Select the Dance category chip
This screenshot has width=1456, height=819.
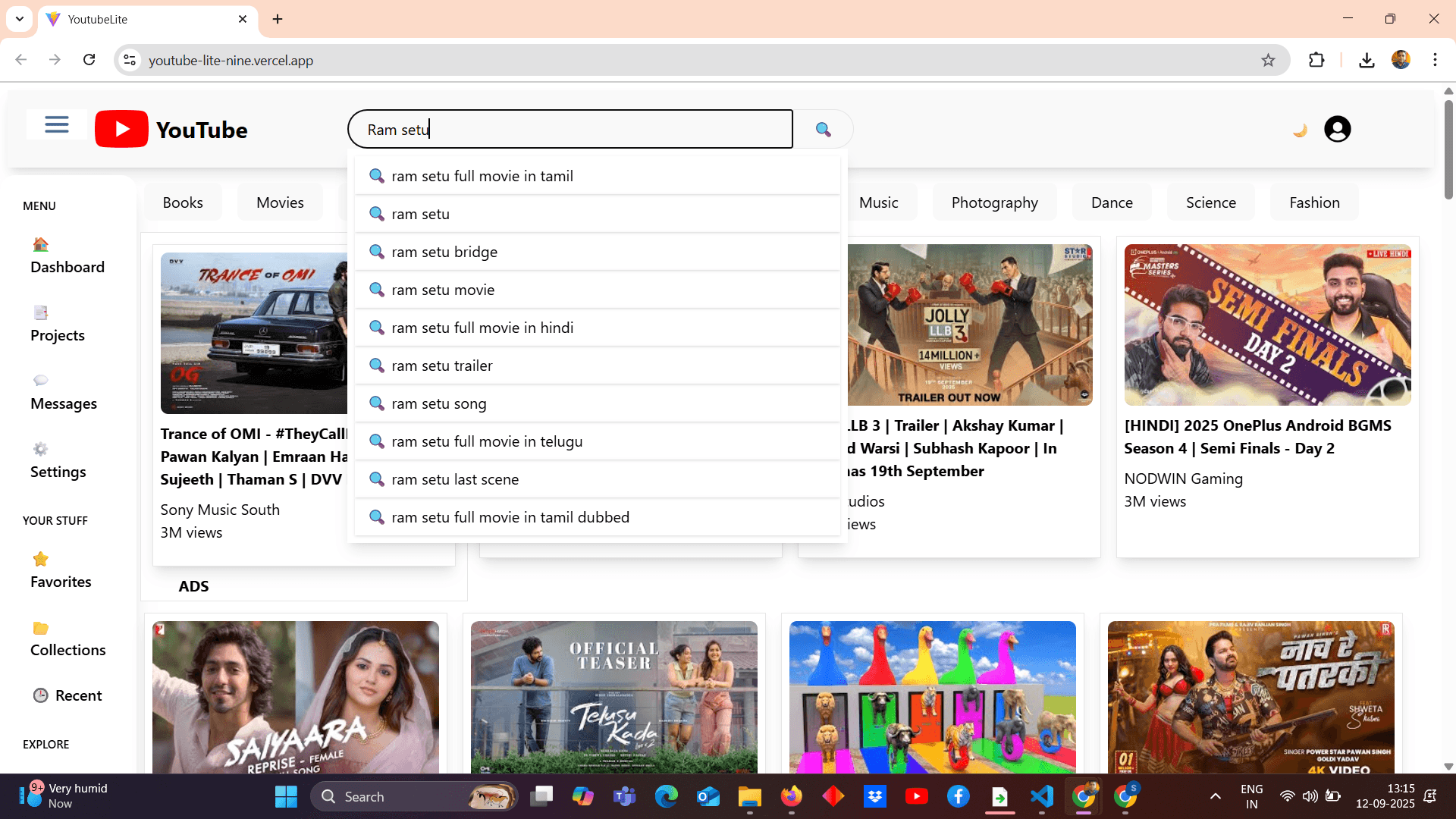tap(1112, 202)
